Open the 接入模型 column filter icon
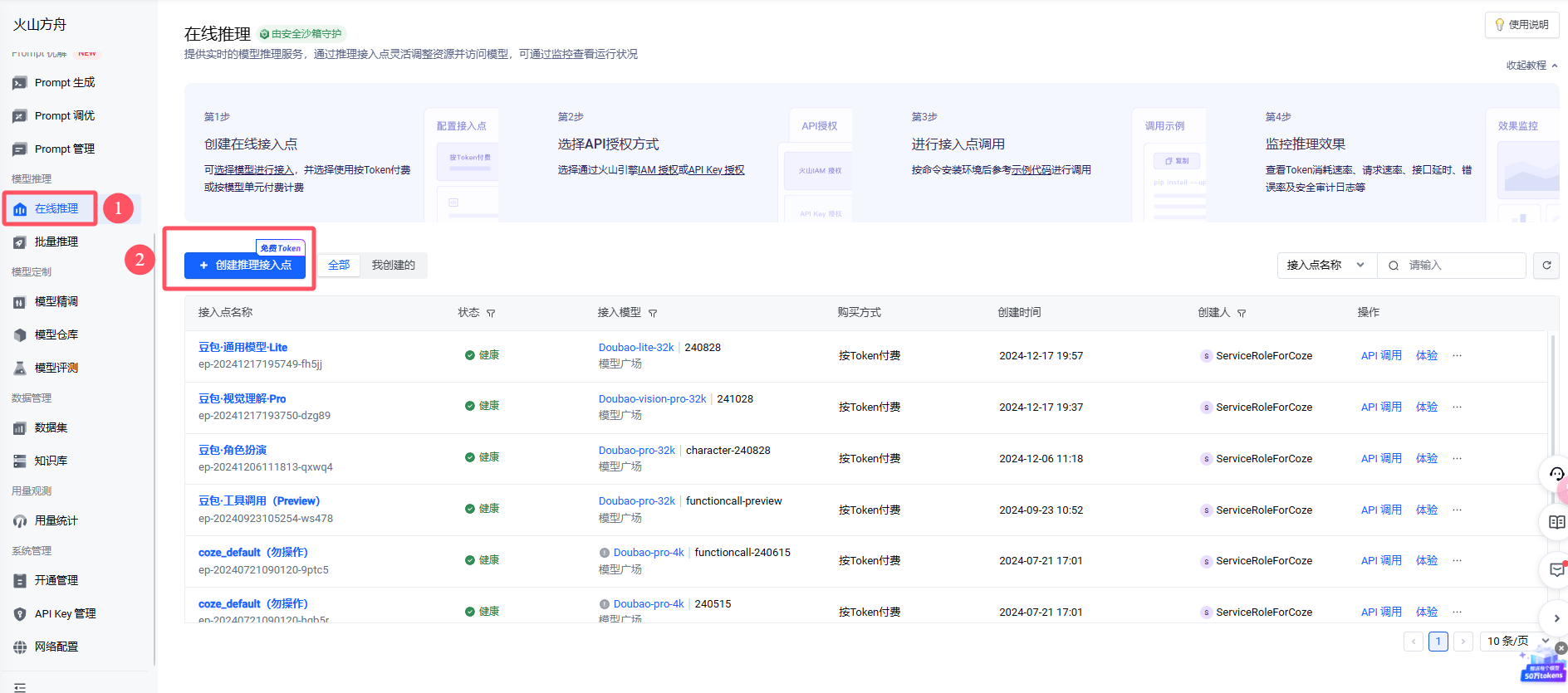The height and width of the screenshot is (693, 1568). pyautogui.click(x=653, y=314)
